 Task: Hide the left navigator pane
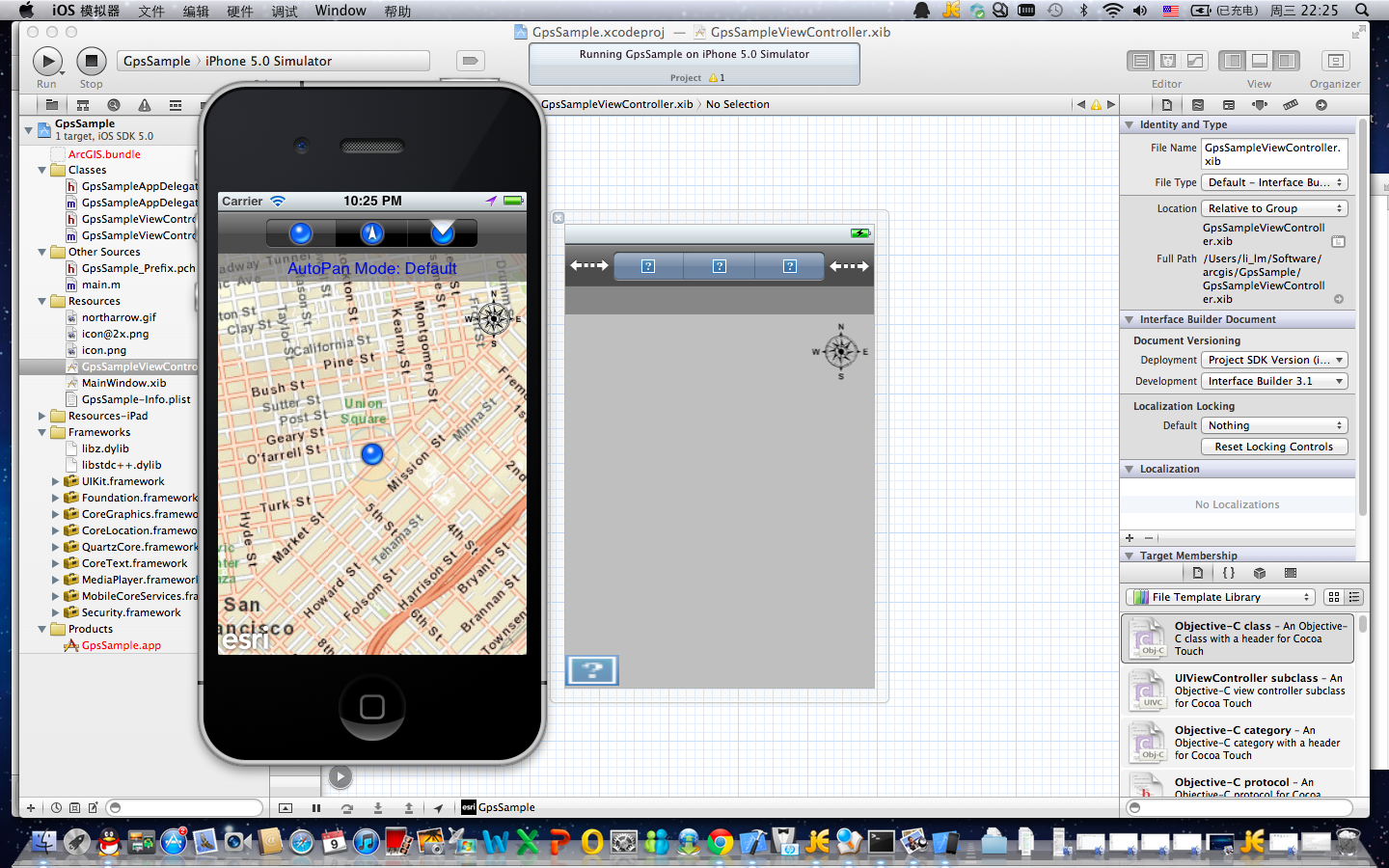1233,61
